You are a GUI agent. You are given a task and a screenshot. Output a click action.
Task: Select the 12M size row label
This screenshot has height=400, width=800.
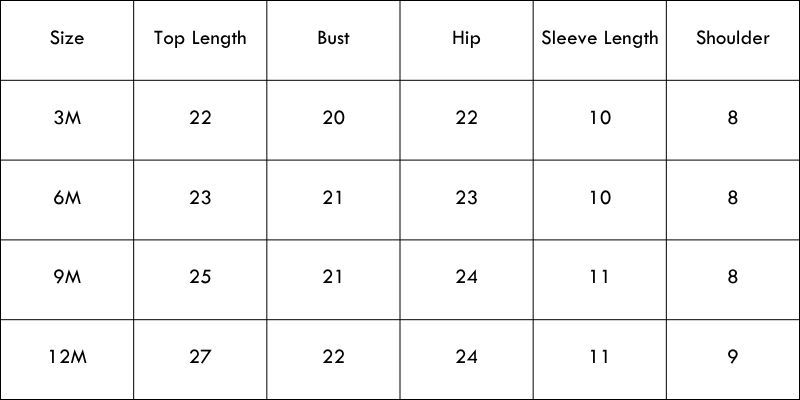[67, 357]
